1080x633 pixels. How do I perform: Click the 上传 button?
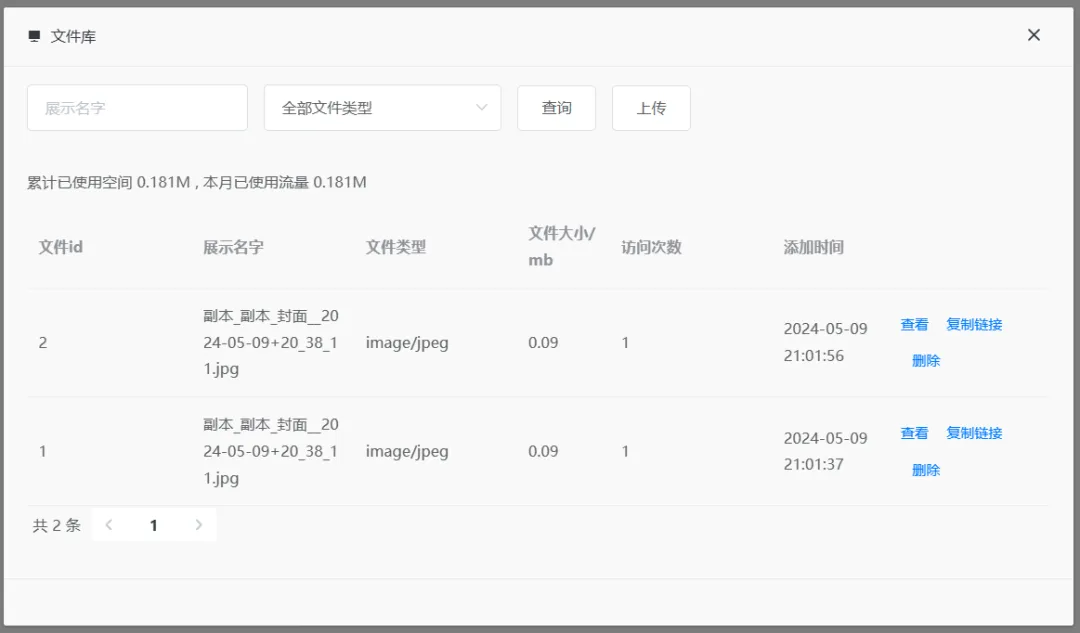tap(651, 107)
